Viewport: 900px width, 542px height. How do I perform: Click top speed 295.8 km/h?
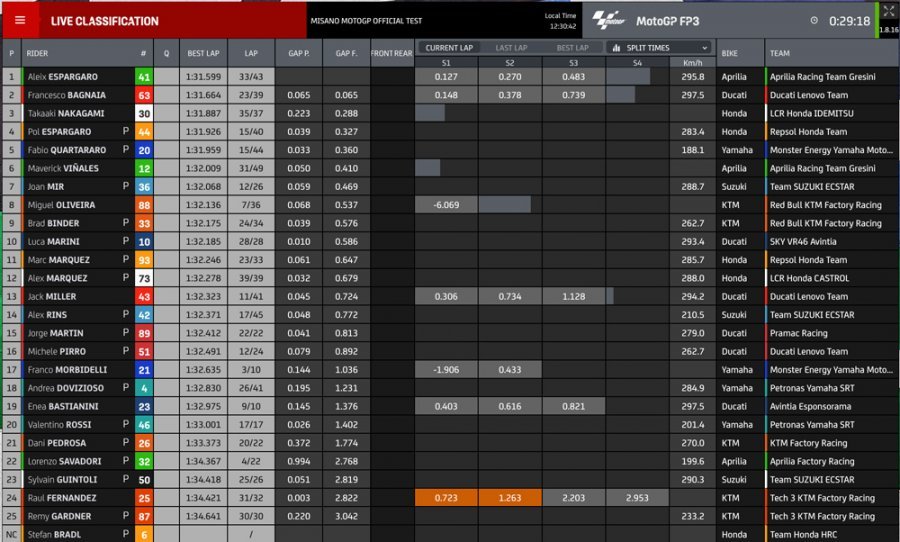(693, 76)
